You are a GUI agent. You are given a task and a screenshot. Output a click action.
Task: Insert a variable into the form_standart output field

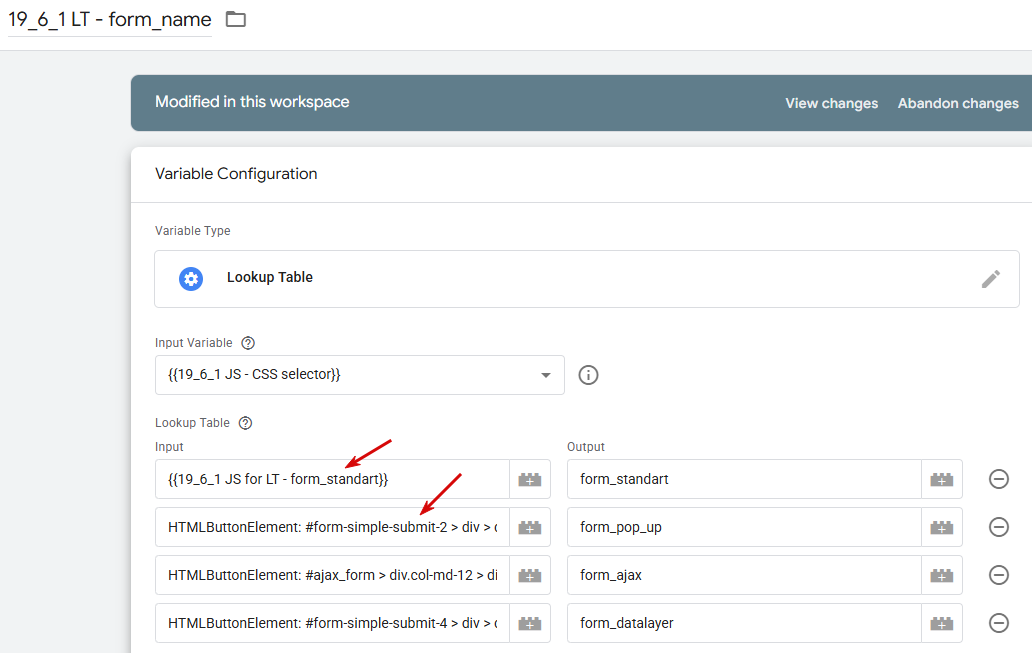942,479
